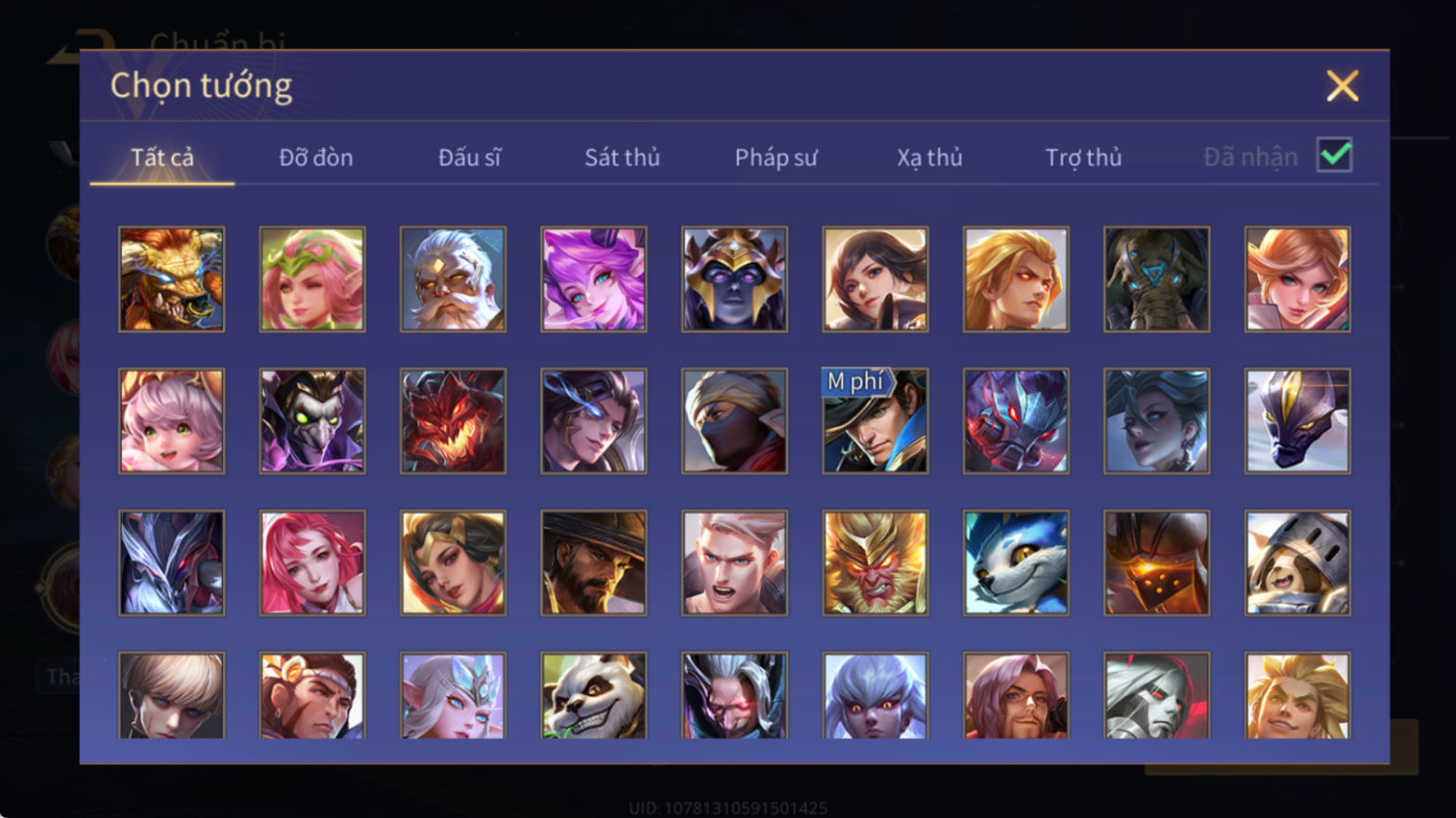This screenshot has width=1456, height=818.
Task: Select the purple-haired girl hero portrait
Action: click(594, 280)
